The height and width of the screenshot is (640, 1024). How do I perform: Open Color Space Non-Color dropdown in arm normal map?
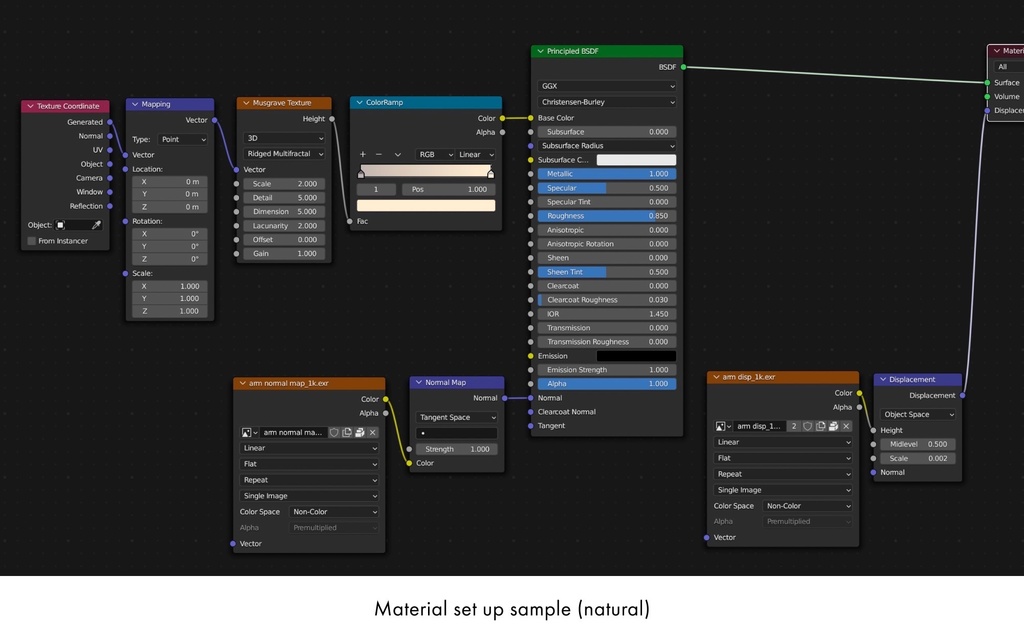pos(334,511)
